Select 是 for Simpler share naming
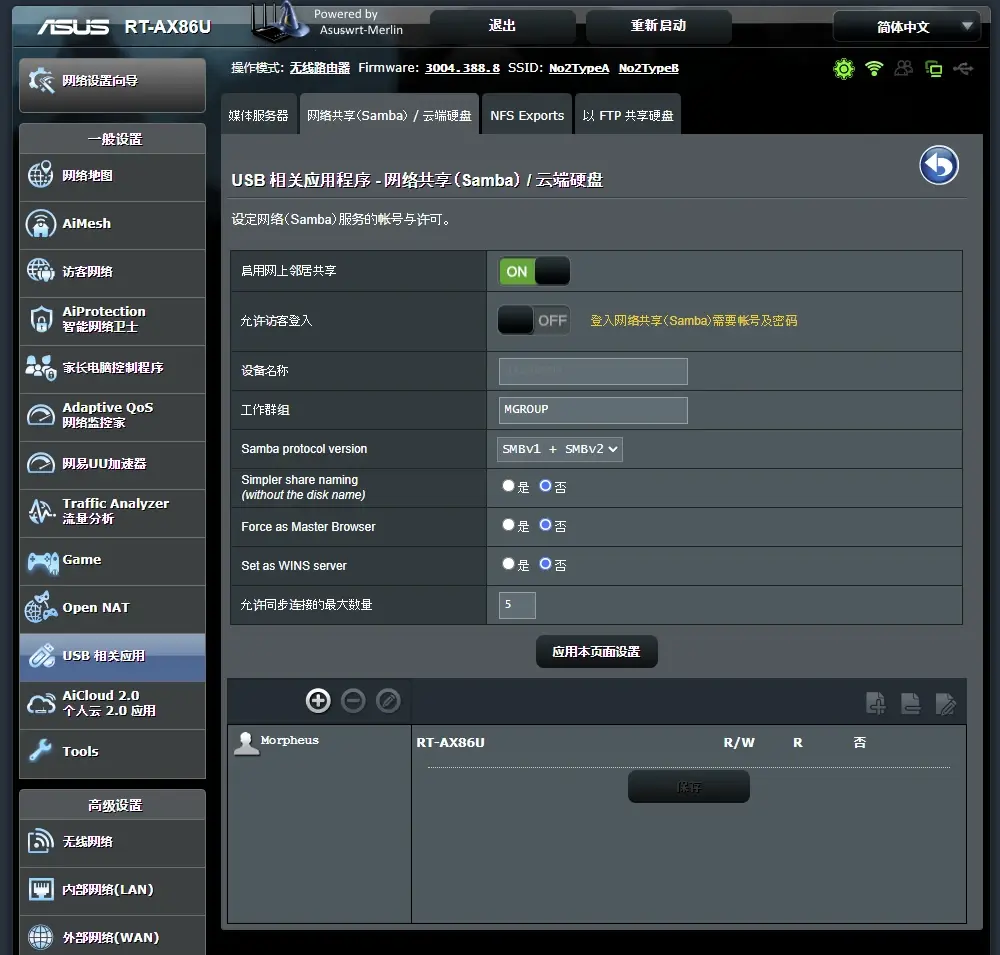 (x=508, y=486)
